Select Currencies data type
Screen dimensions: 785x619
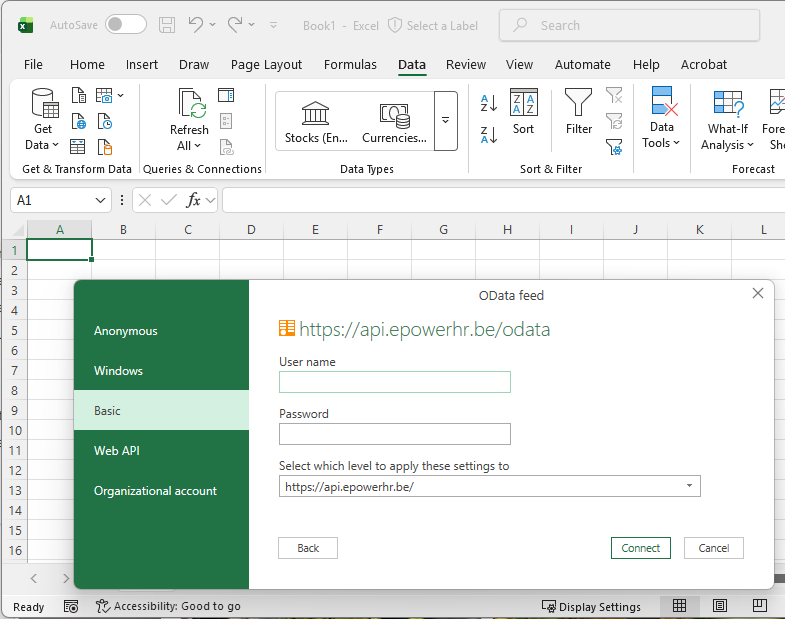(x=395, y=122)
